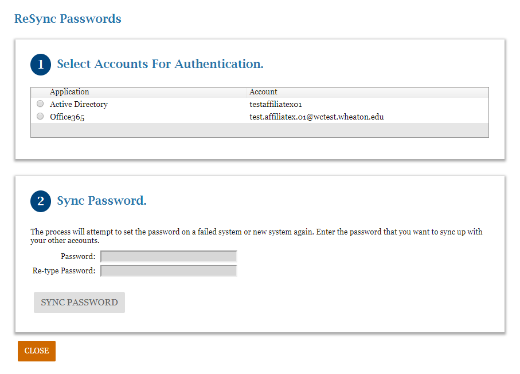
Task: Click the orange CLOSE button
Action: [37, 351]
